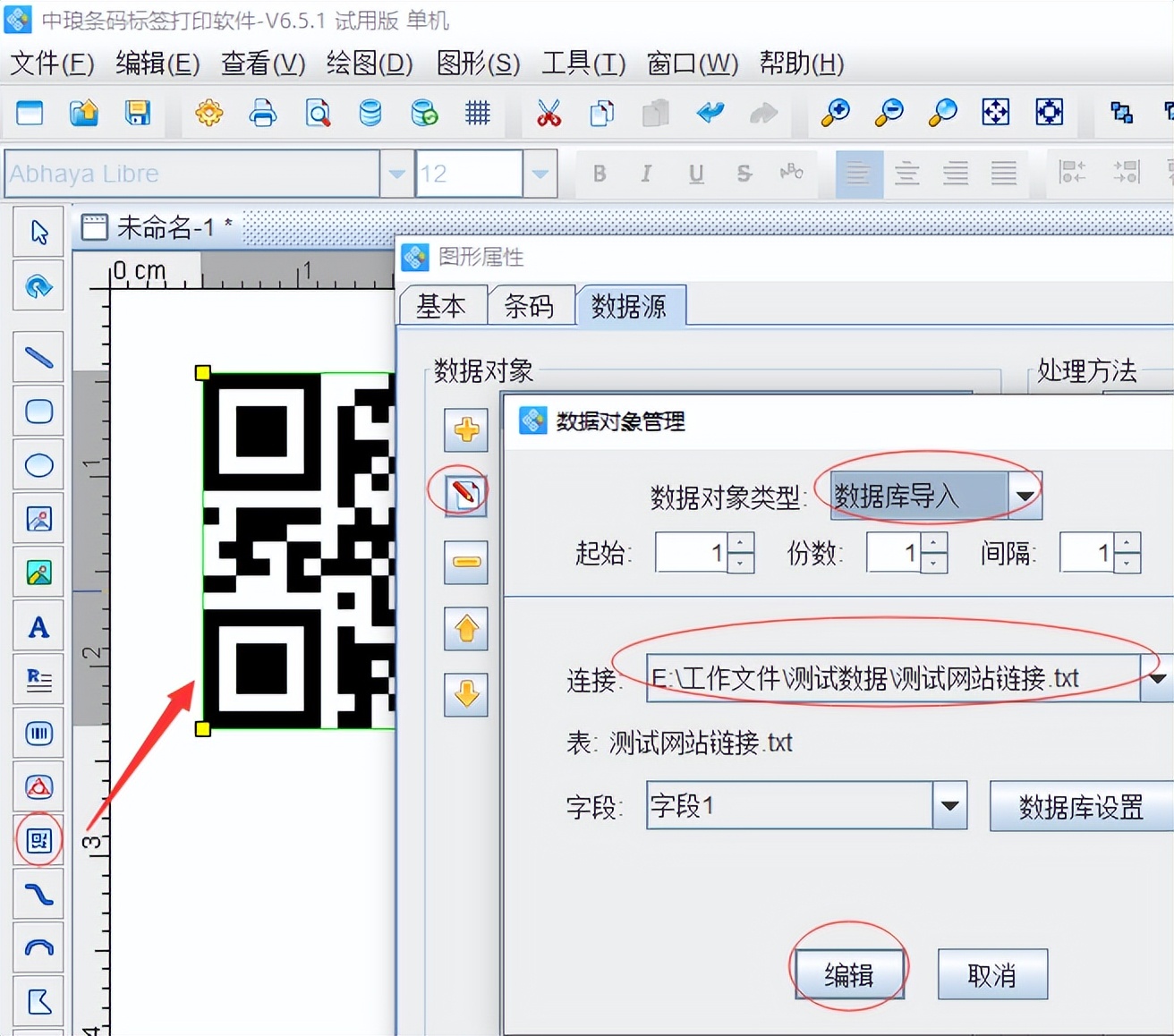Click the printer icon
Viewport: 1174px width, 1036px height.
[x=263, y=113]
